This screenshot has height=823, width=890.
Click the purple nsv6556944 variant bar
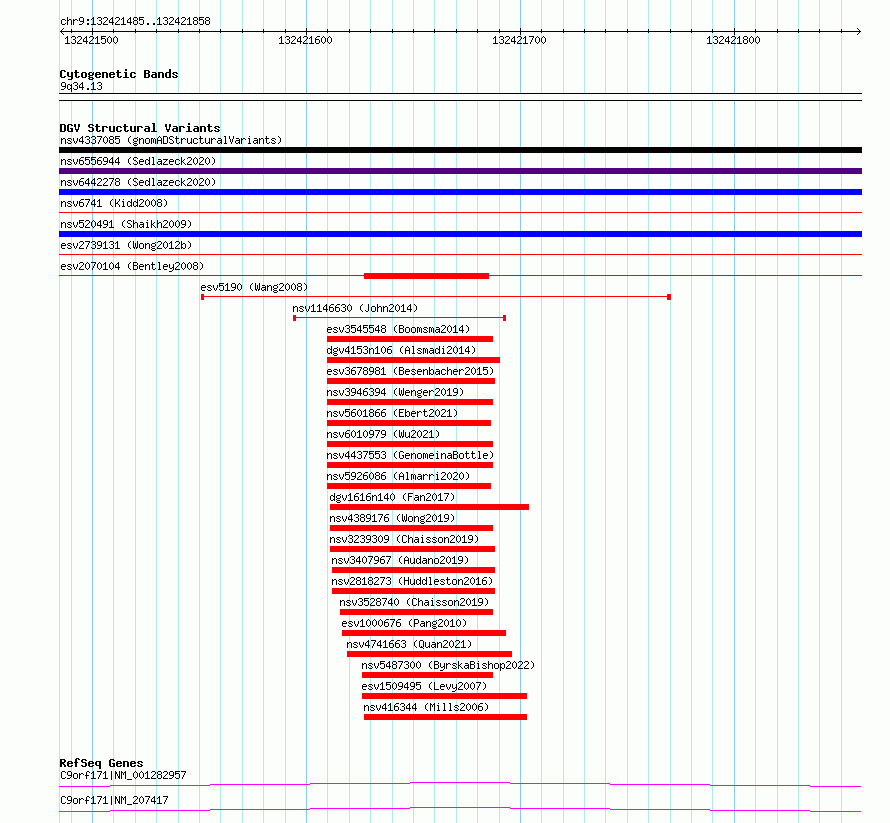coord(460,171)
